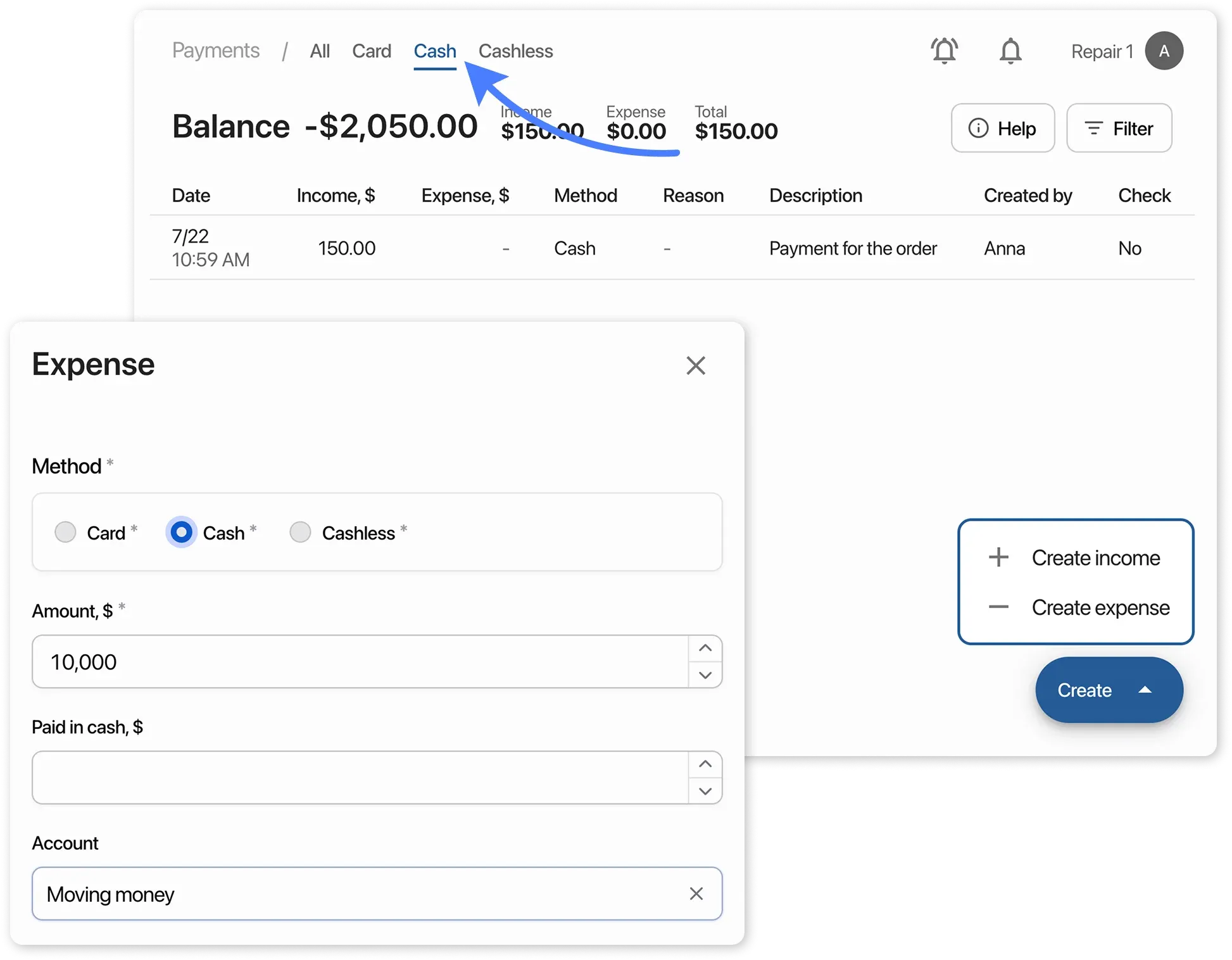This screenshot has height=960, width=1232.
Task: Select the Card payment method
Action: [x=65, y=533]
